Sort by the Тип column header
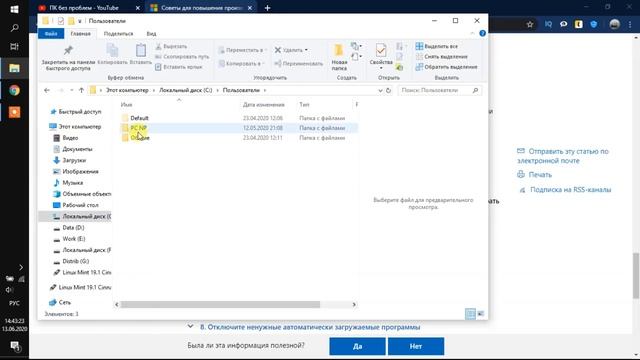640x360 pixels. [304, 105]
